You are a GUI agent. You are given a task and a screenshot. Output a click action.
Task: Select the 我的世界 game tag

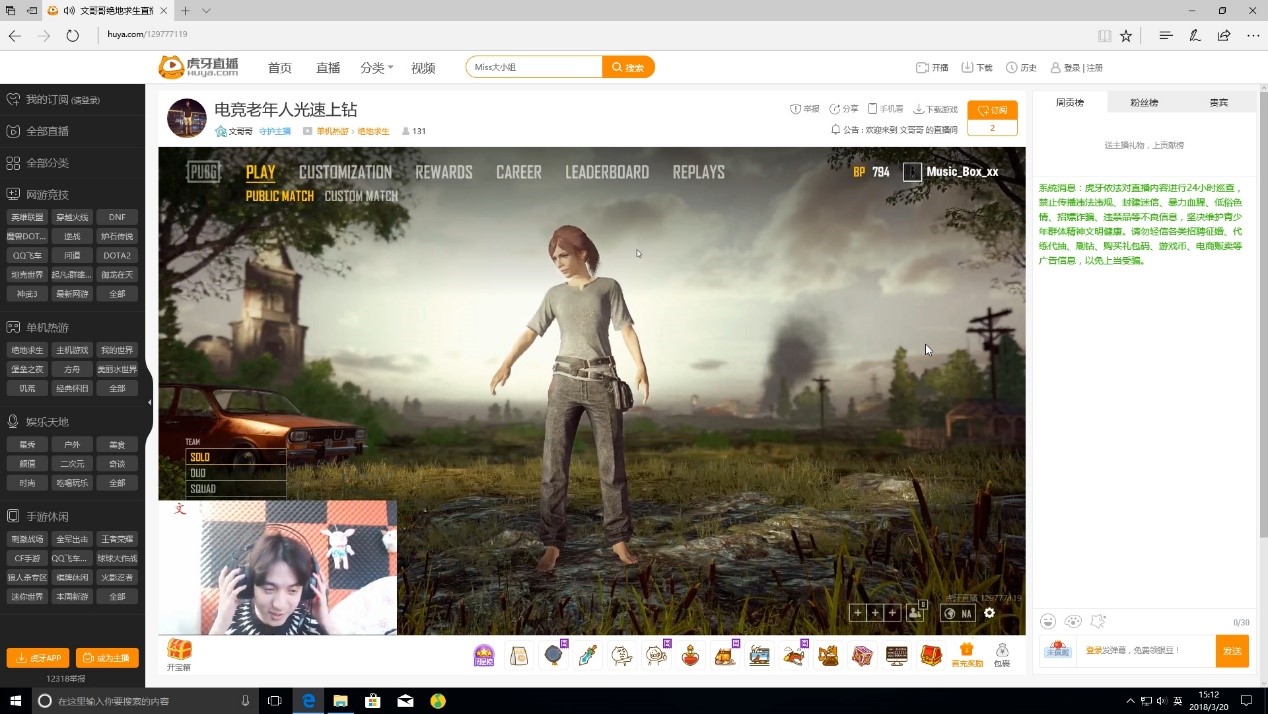pos(117,350)
